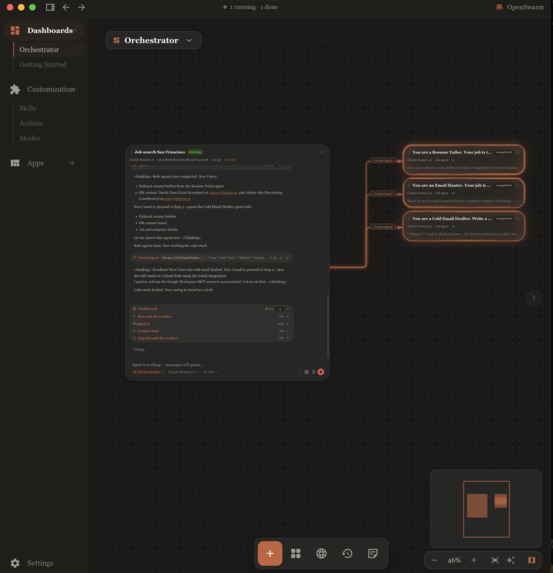Open Modes in the sidebar
Viewport: 553px width, 573px height.
(30, 138)
